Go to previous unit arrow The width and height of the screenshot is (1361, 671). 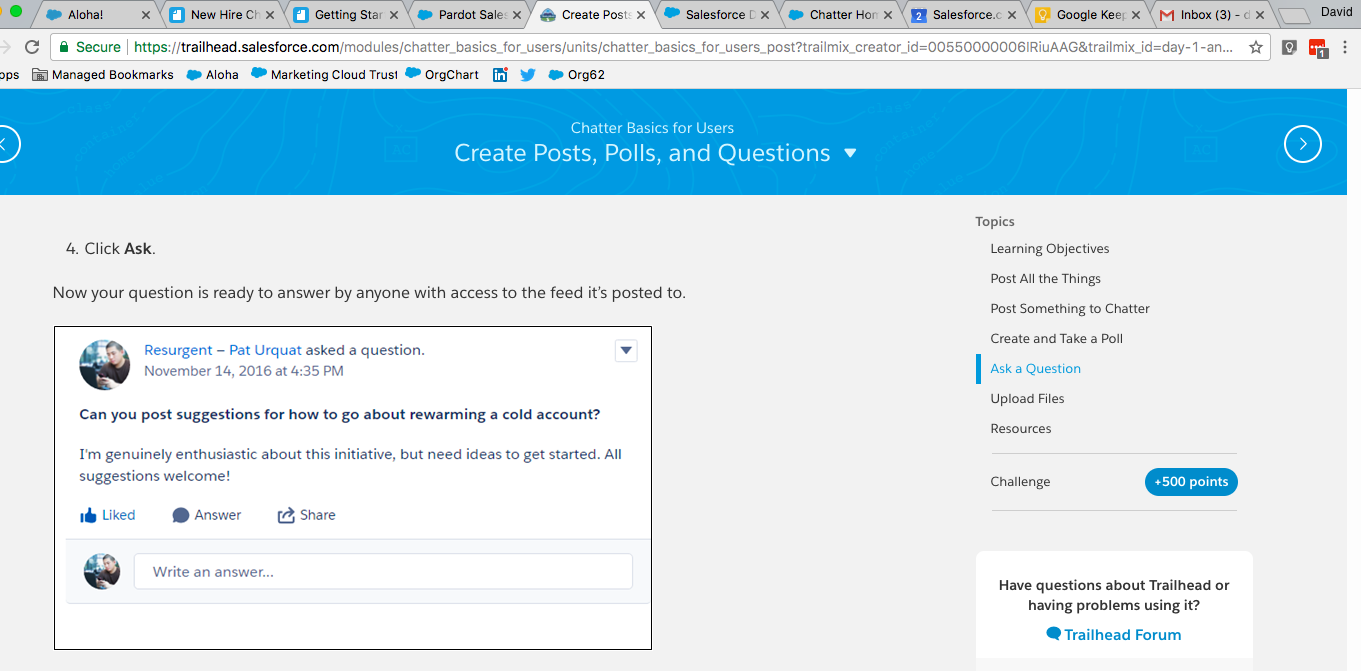click(x=5, y=144)
